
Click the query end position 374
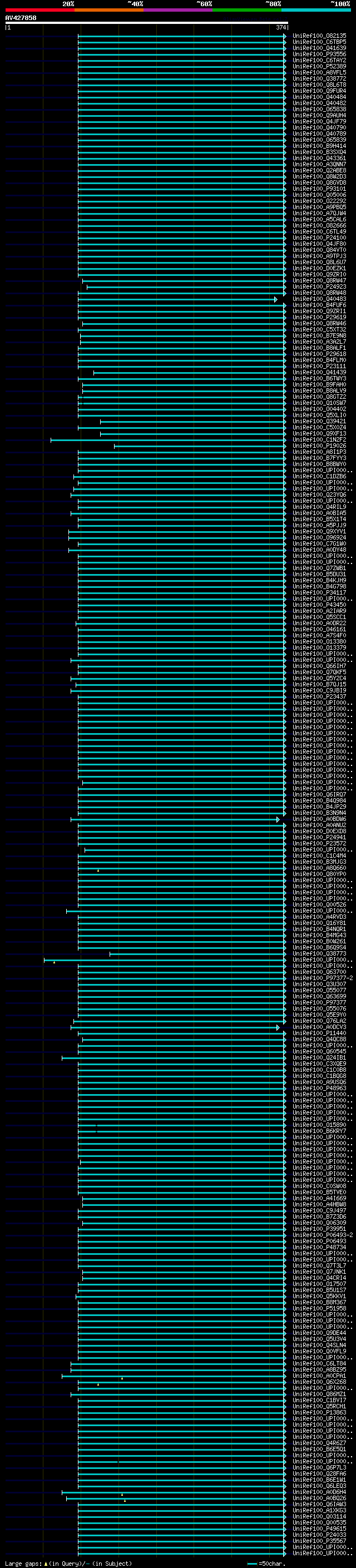280,27
